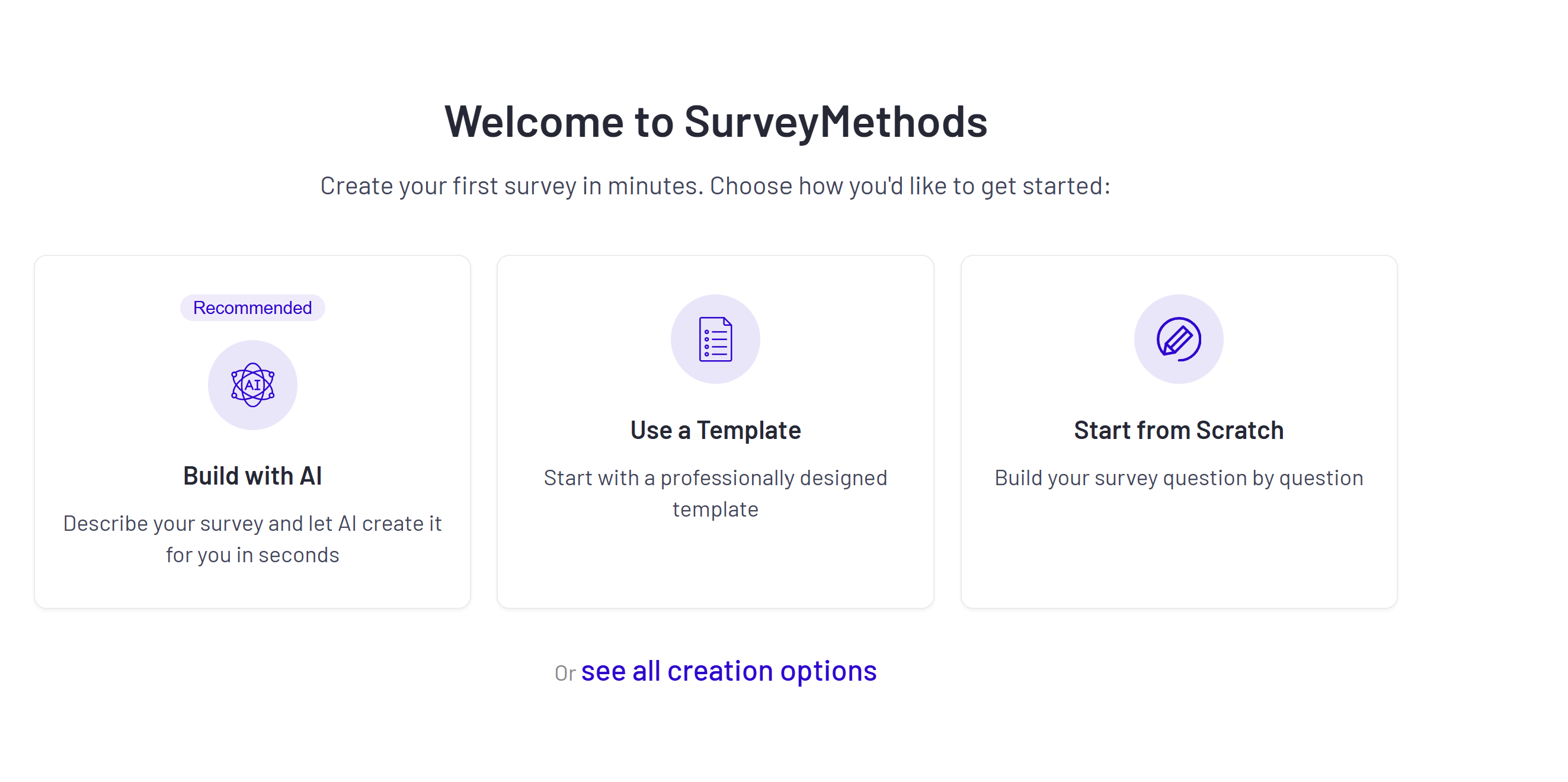The image size is (1568, 782).
Task: Click the Recommended badge
Action: tap(252, 307)
